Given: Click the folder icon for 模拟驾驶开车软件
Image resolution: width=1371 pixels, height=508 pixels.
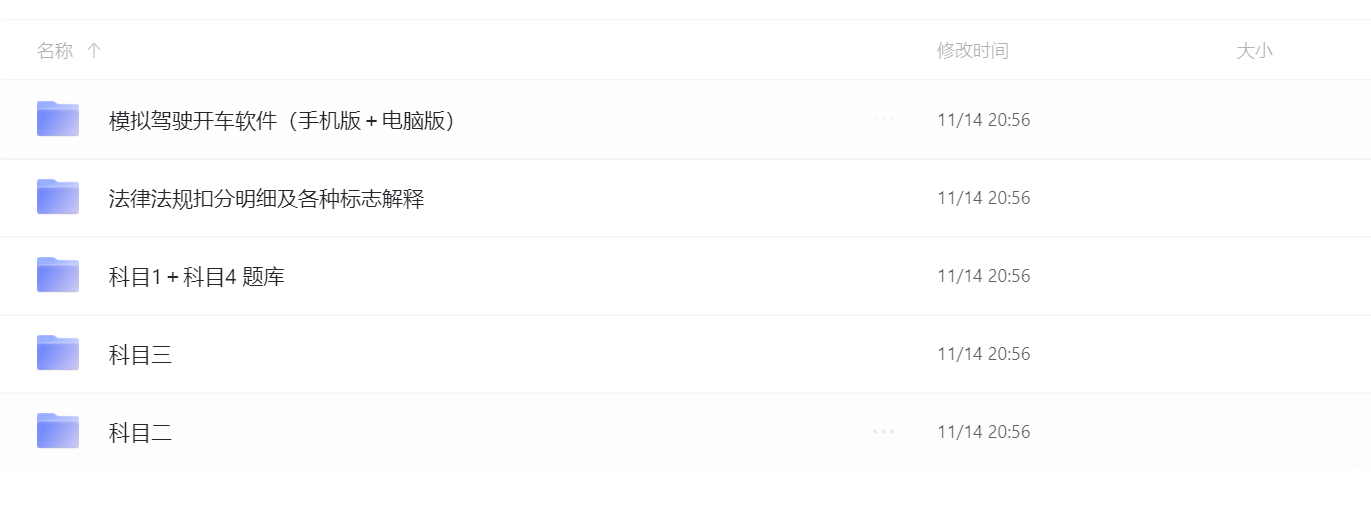Looking at the screenshot, I should coord(58,119).
